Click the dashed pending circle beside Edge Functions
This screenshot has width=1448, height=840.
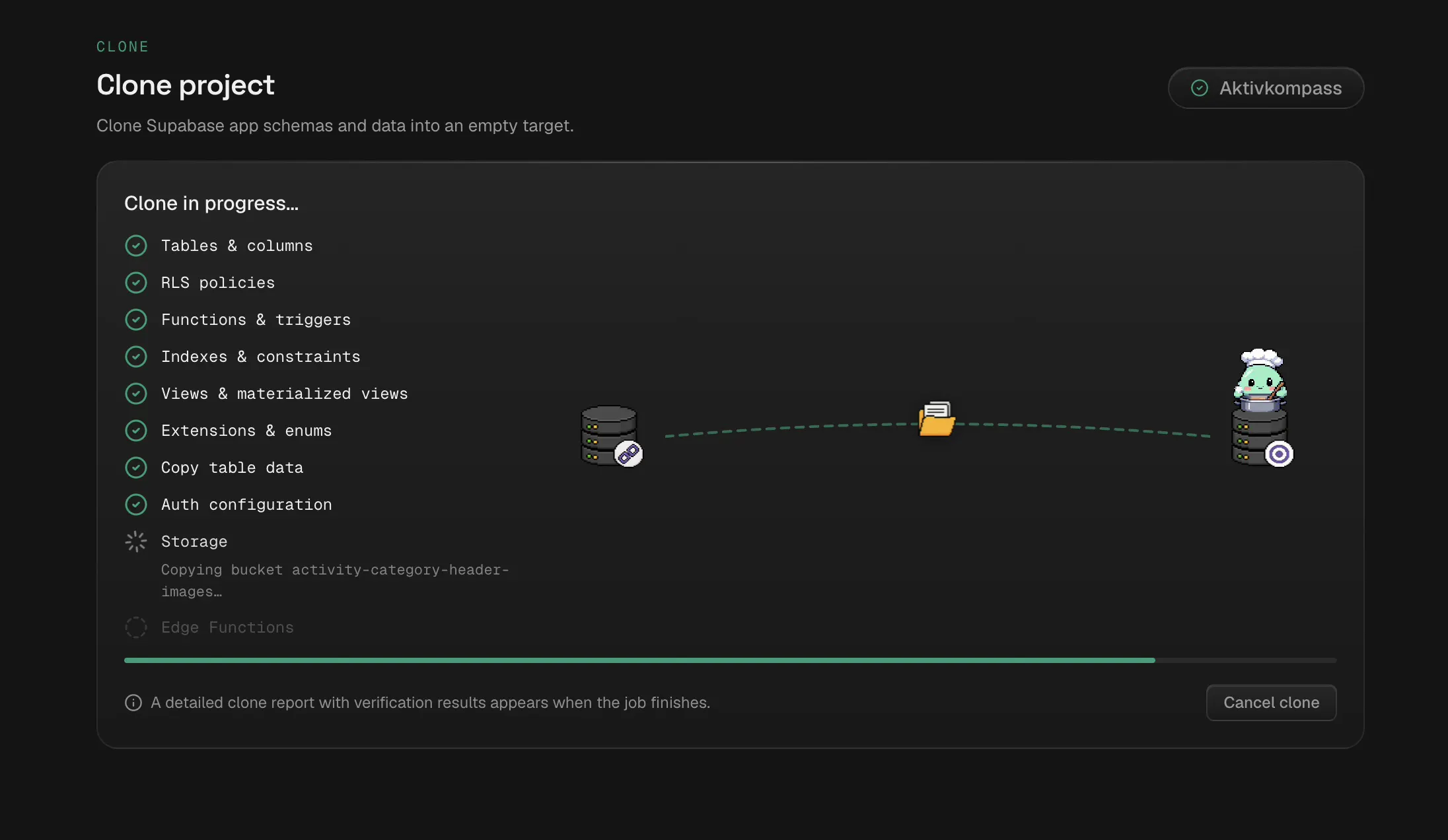pyautogui.click(x=136, y=627)
